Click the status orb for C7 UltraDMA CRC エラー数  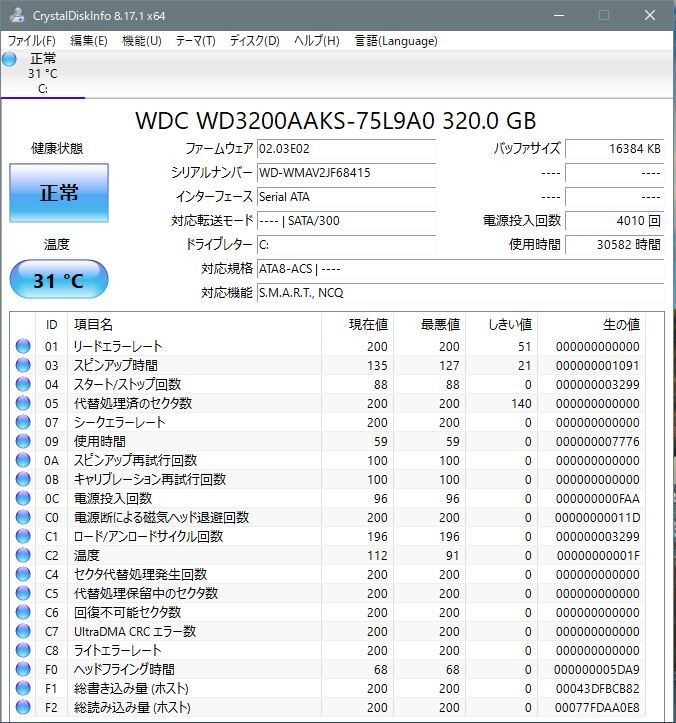pyautogui.click(x=23, y=631)
